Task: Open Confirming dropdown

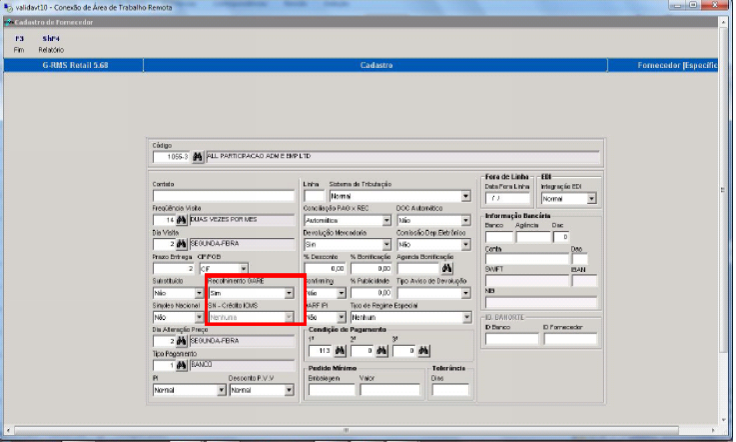Action: click(341, 293)
